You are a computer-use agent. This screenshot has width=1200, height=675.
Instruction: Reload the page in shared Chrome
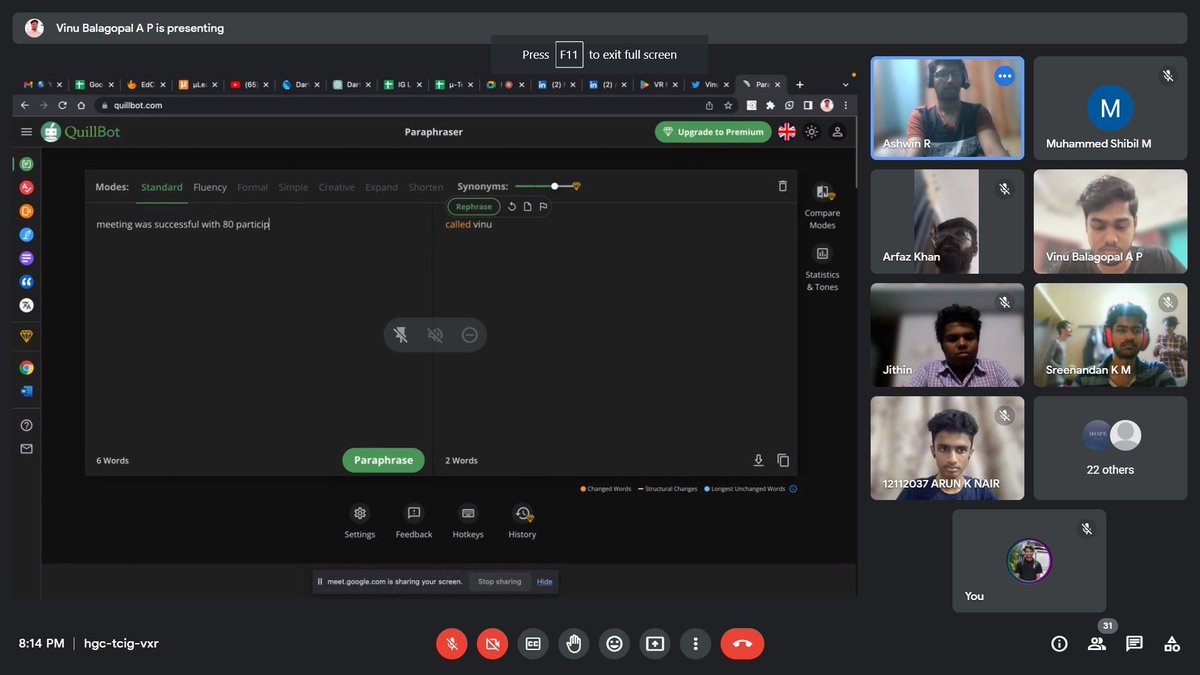[x=63, y=105]
